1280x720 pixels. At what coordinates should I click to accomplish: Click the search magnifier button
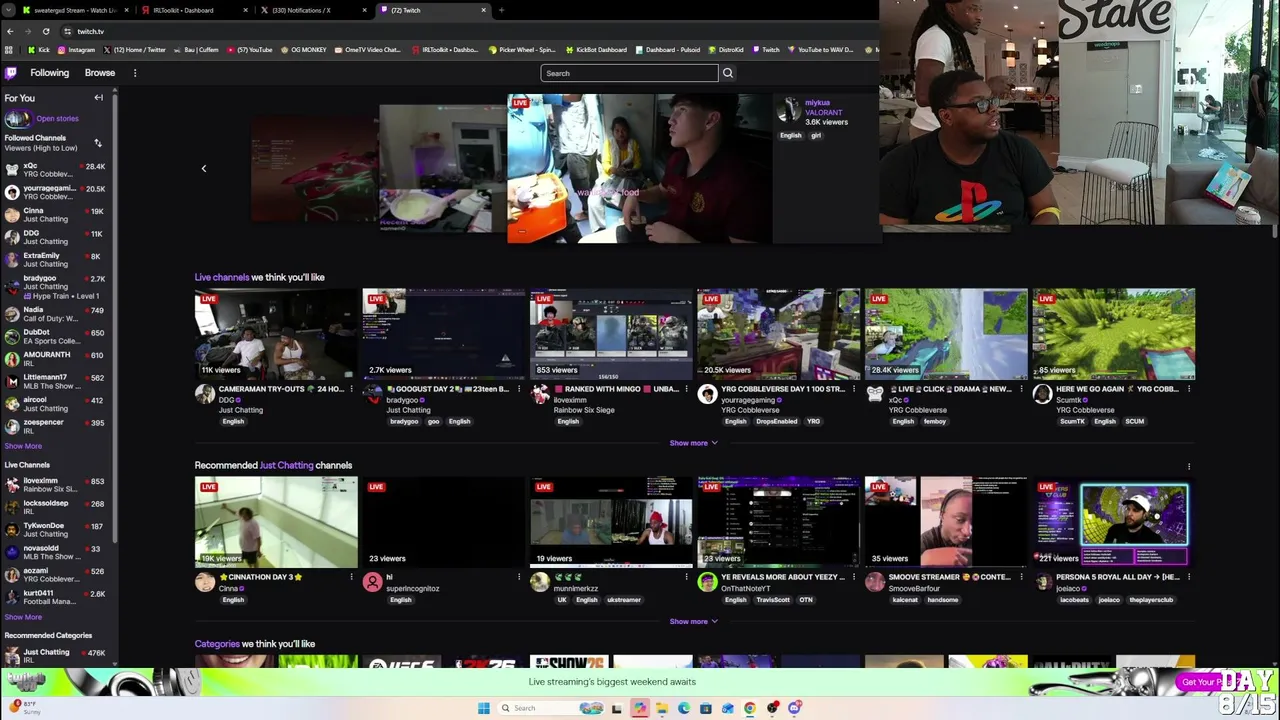728,73
